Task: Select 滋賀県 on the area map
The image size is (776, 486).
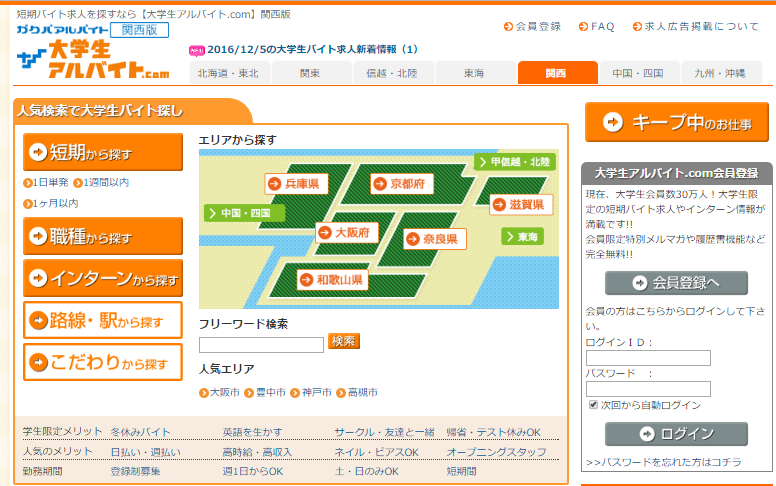Action: pyautogui.click(x=521, y=204)
